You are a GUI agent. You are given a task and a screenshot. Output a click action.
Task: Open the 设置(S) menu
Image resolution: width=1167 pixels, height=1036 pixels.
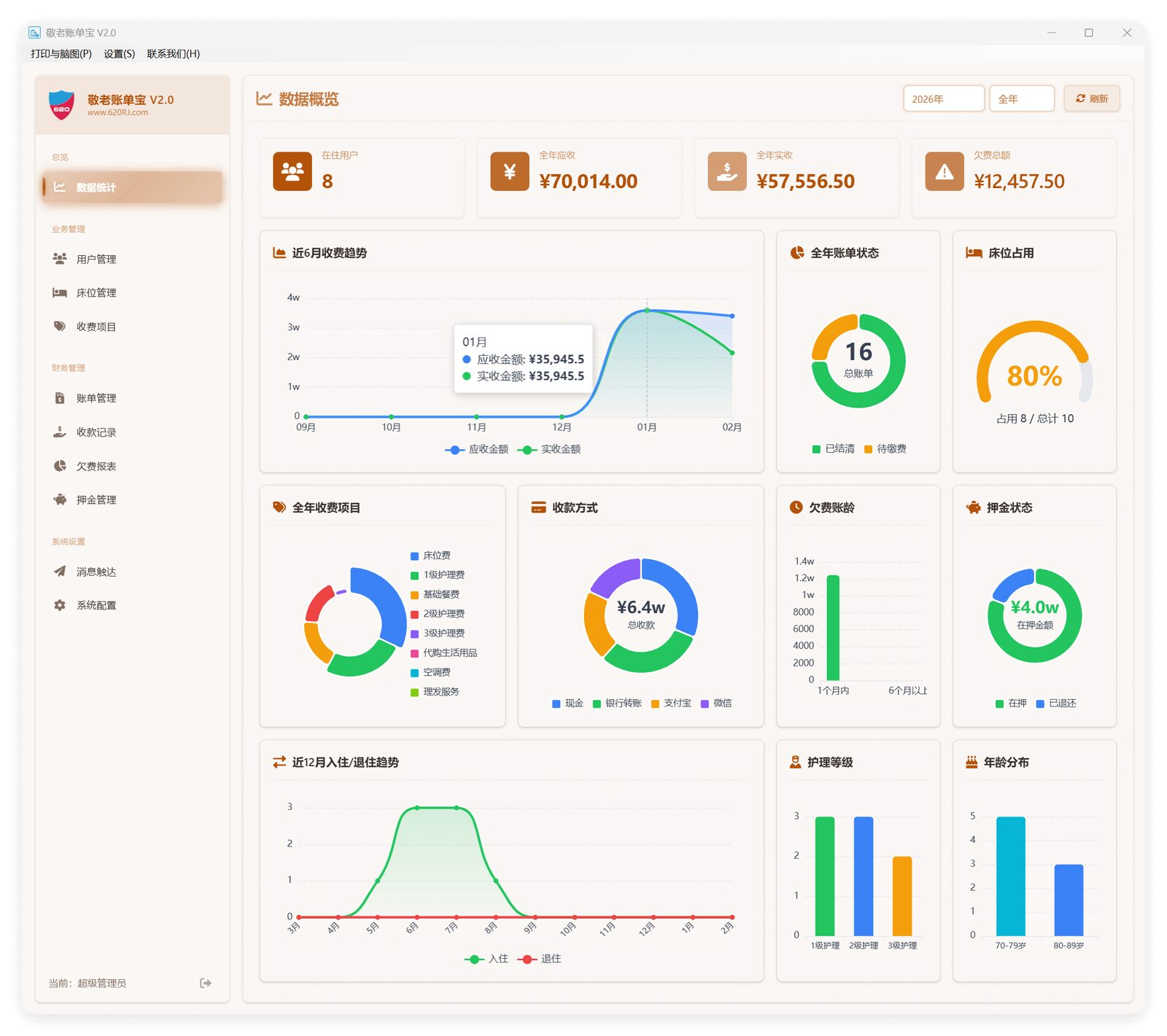[119, 54]
